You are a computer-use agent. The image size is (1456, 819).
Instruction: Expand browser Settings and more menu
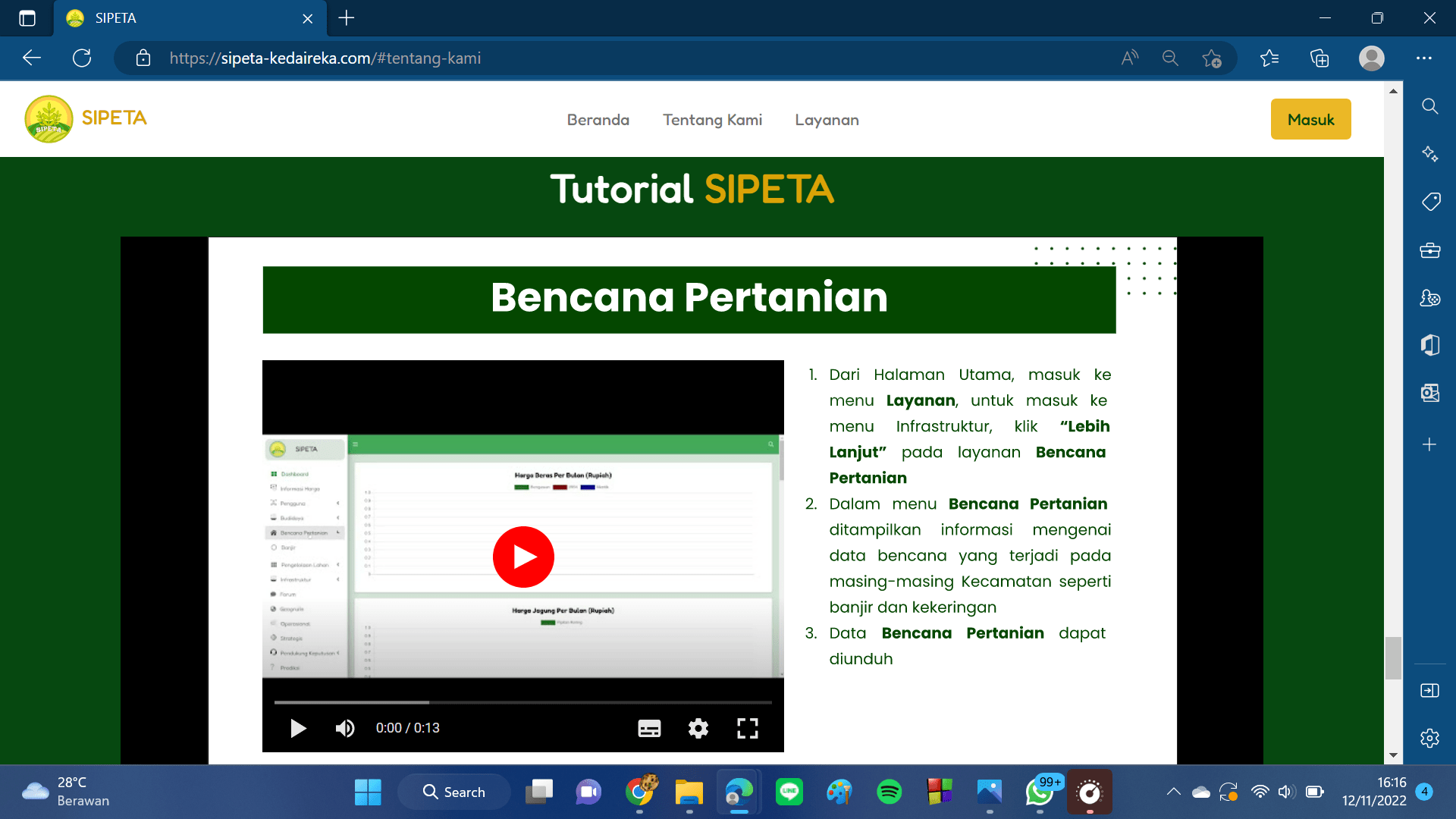tap(1423, 58)
